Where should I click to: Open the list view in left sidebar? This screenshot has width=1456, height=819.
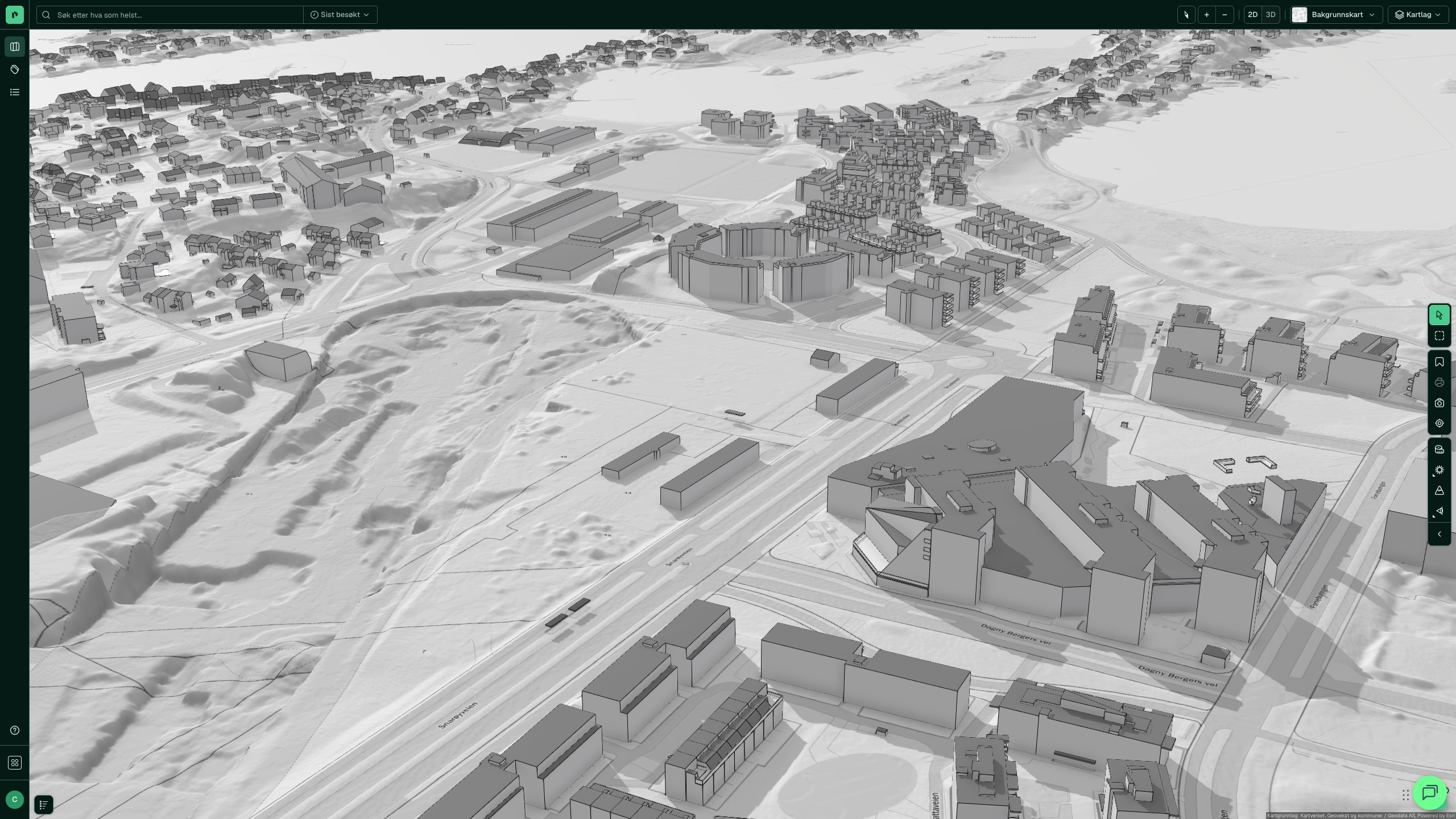tap(15, 92)
